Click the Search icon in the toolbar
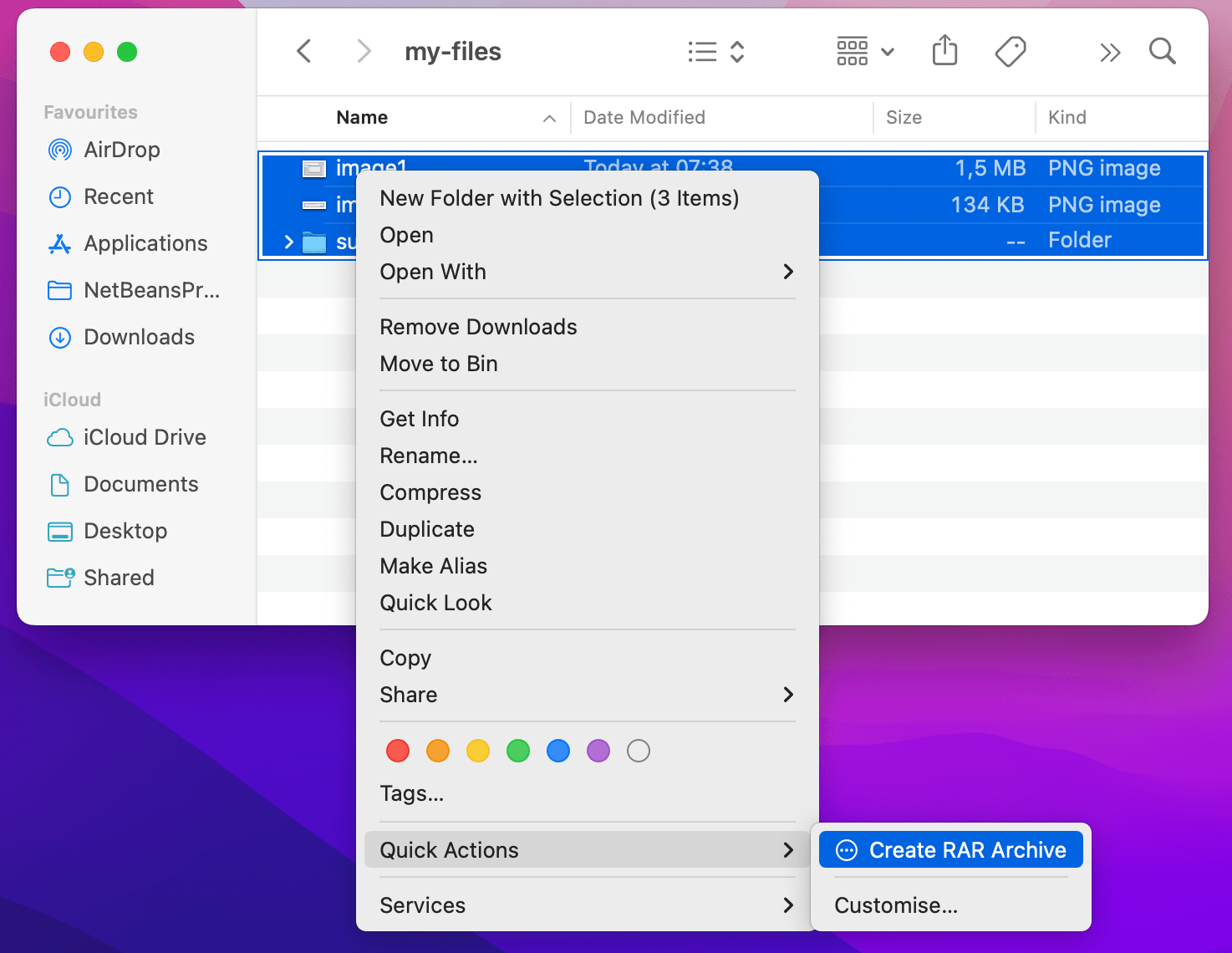The width and height of the screenshot is (1232, 953). pos(1163,51)
